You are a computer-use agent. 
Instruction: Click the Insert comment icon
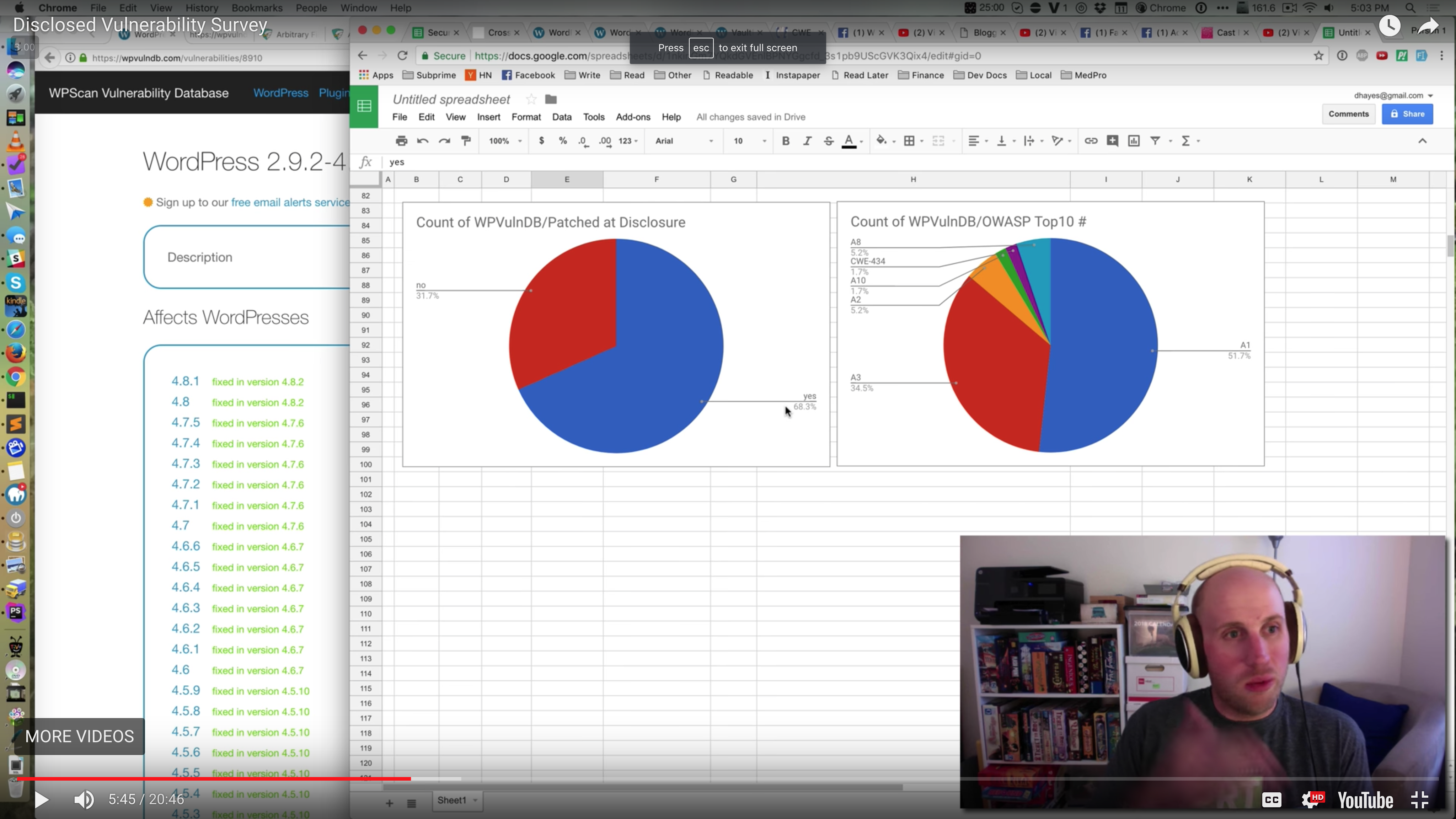(1112, 141)
